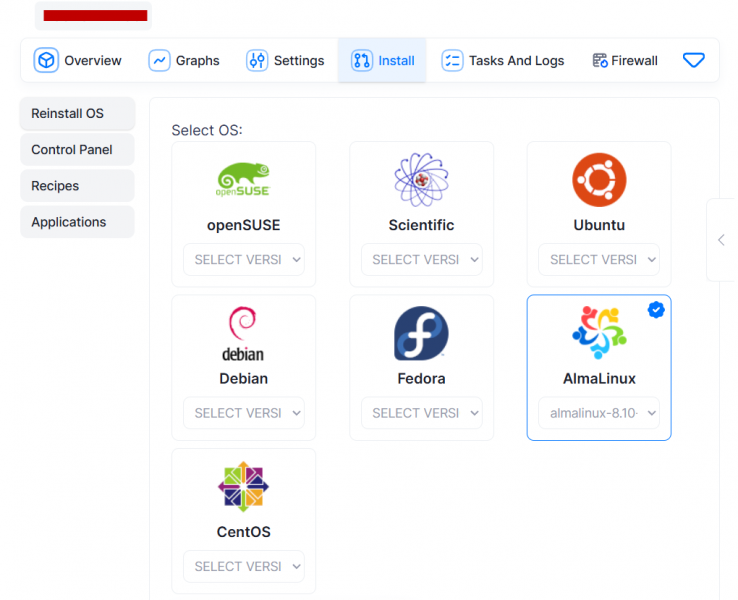Expand more tabs with the blue down arrow
The width and height of the screenshot is (738, 600).
pos(693,60)
